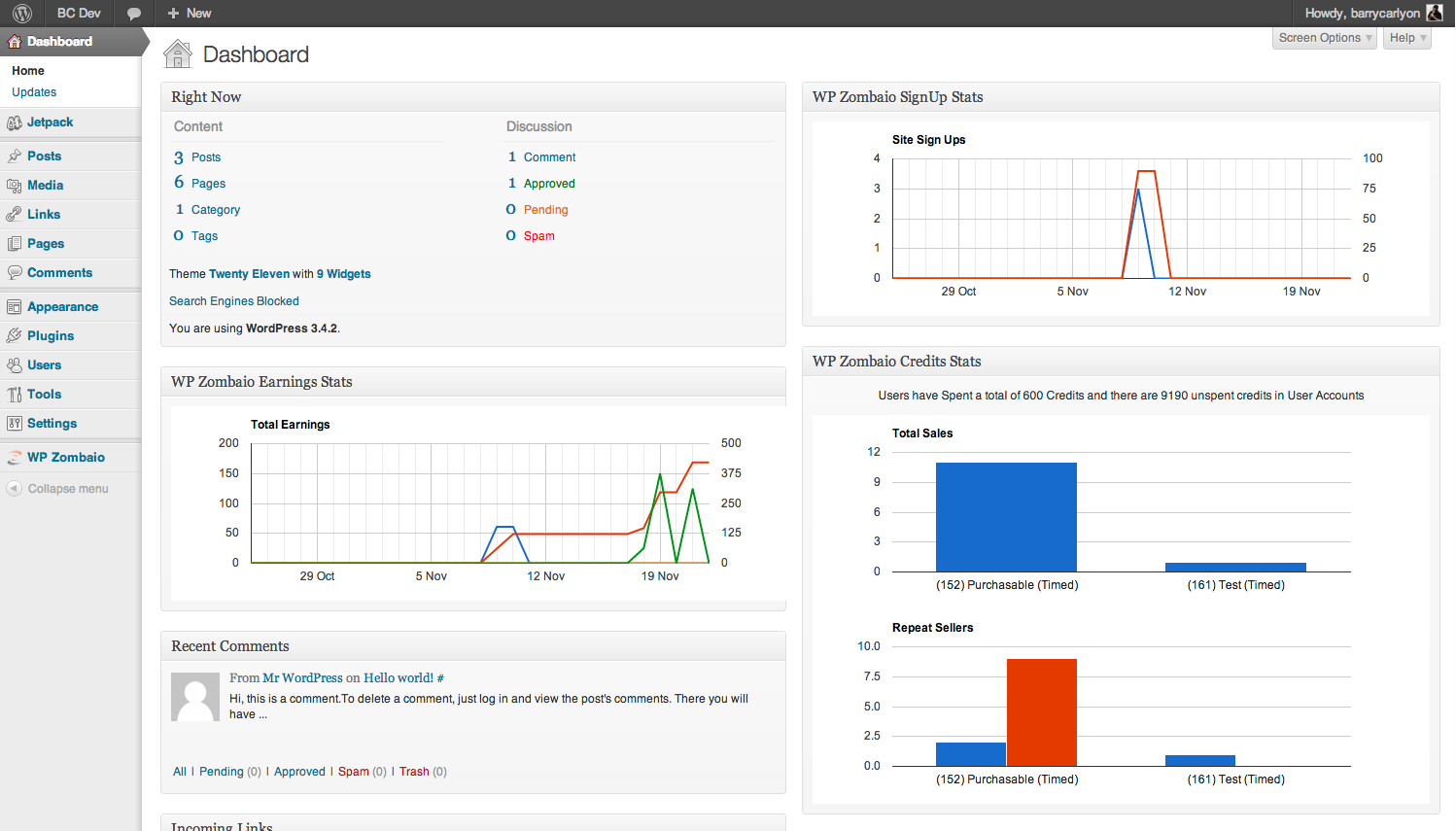
Task: Click the WP Zombaio Credits Stats title bar
Action: [1121, 362]
